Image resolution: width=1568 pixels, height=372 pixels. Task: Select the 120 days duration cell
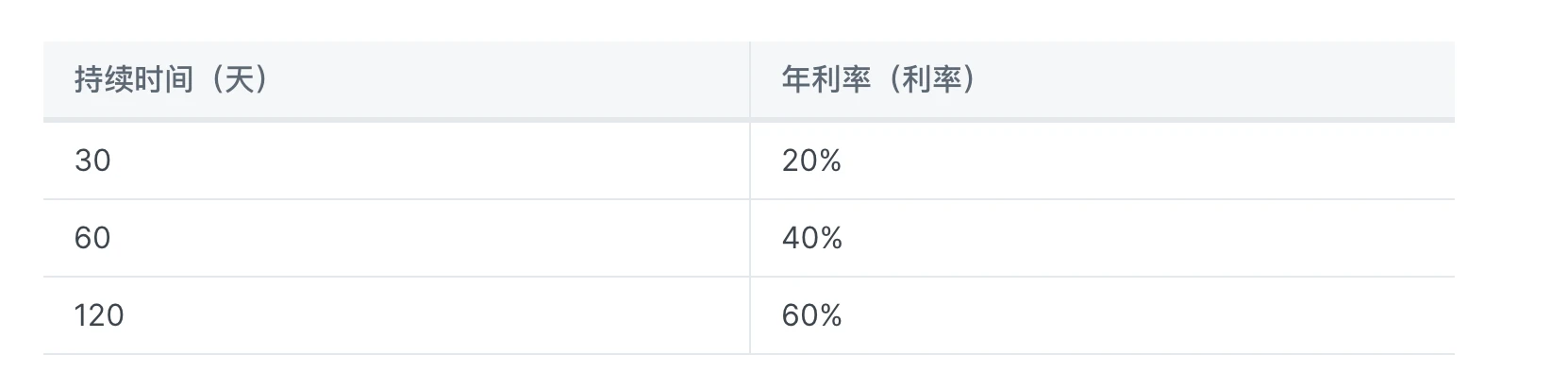point(396,315)
